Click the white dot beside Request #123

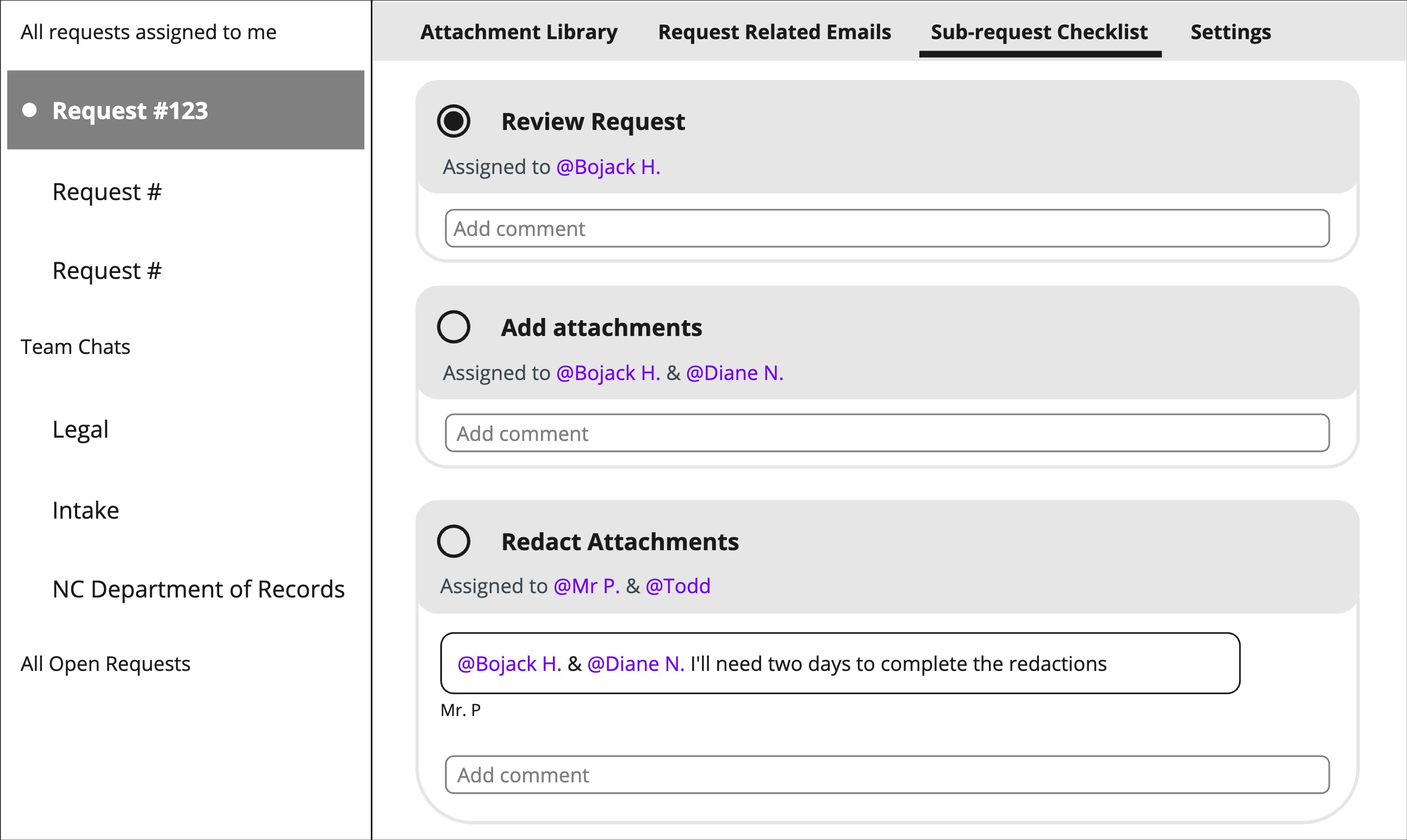(x=29, y=110)
